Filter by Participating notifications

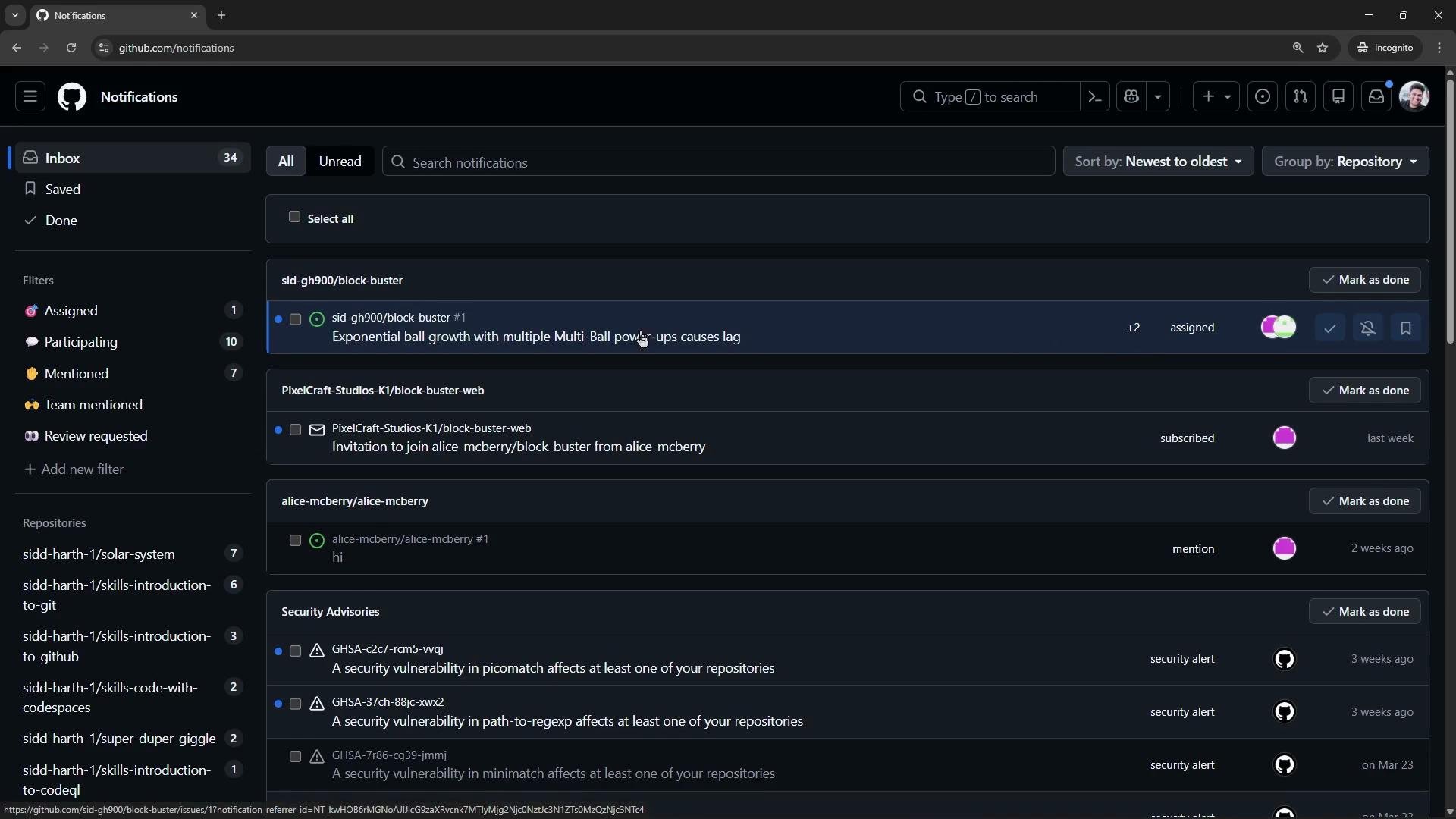point(133,342)
